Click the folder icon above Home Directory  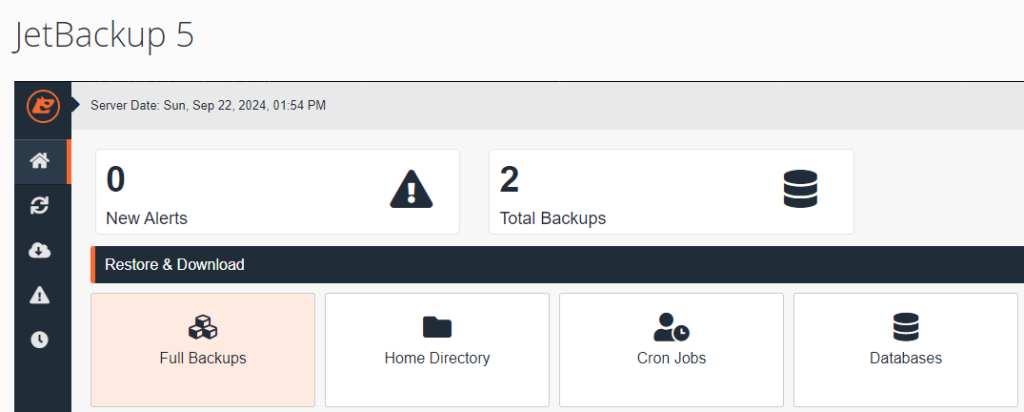437,326
